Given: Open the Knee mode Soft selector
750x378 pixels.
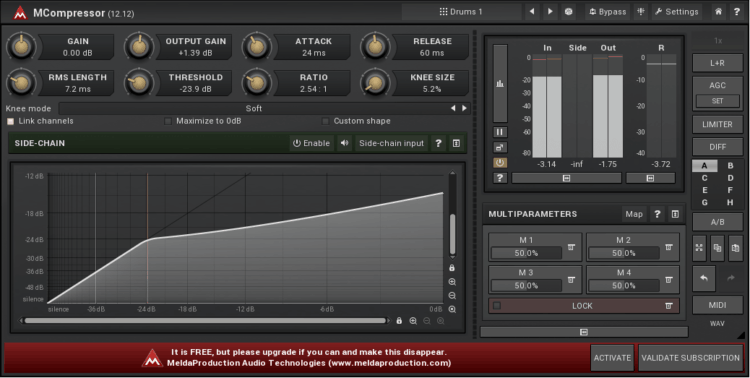Looking at the screenshot, I should [254, 109].
